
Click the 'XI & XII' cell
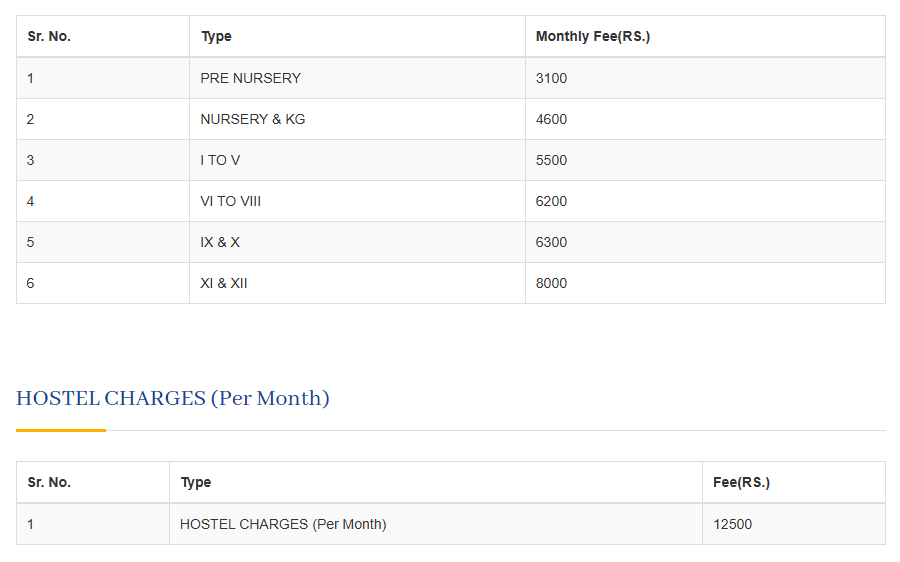click(x=223, y=283)
